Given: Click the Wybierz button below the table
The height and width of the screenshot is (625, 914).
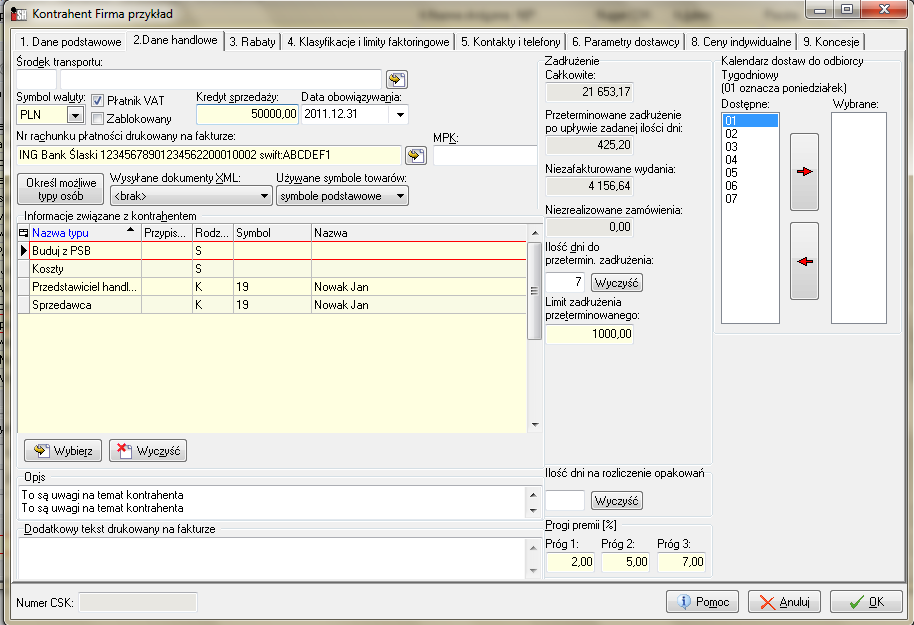Looking at the screenshot, I should tap(63, 451).
